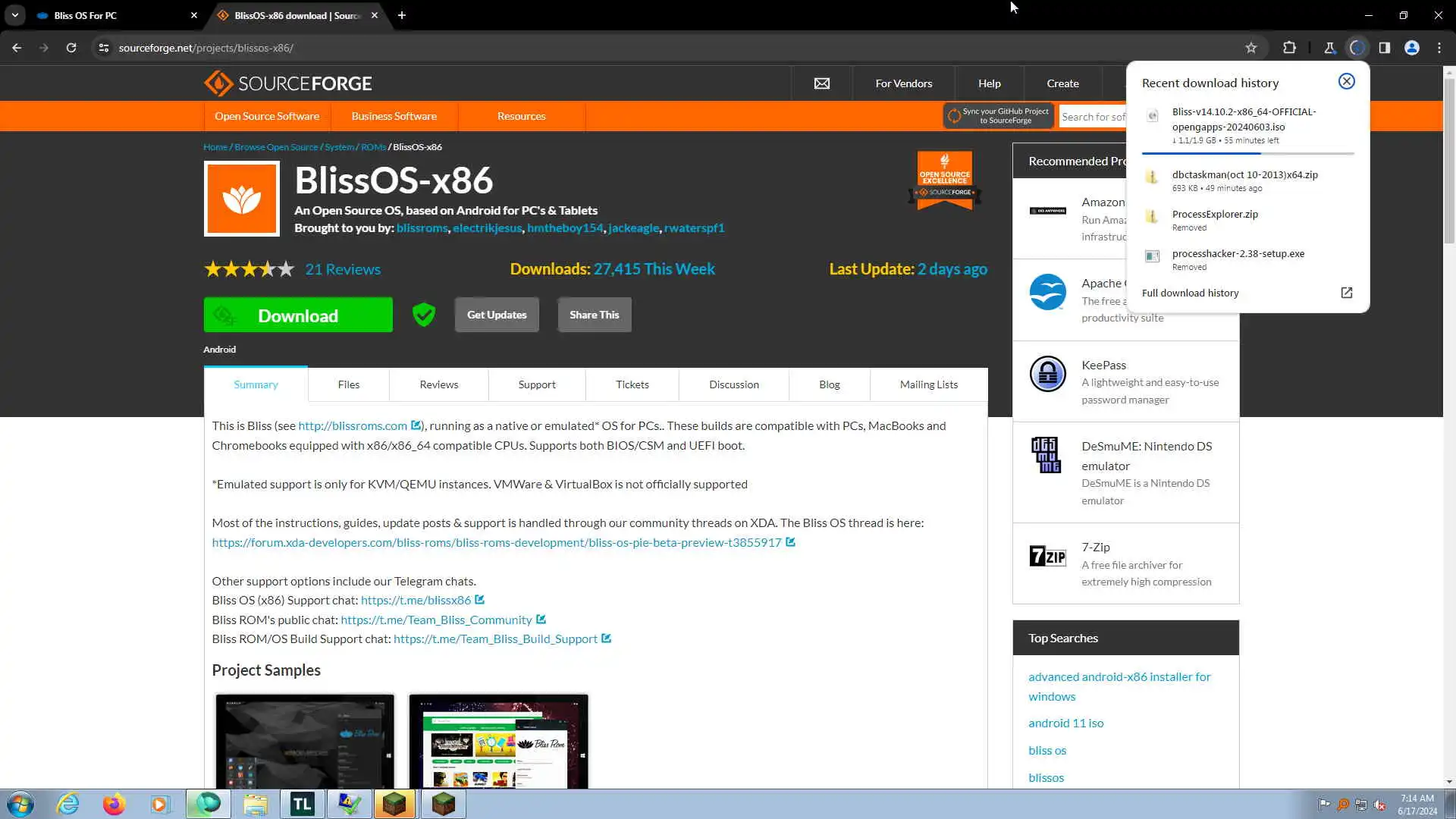The width and height of the screenshot is (1456, 819).
Task: Open the Chrome three-dot menu
Action: tap(1439, 48)
